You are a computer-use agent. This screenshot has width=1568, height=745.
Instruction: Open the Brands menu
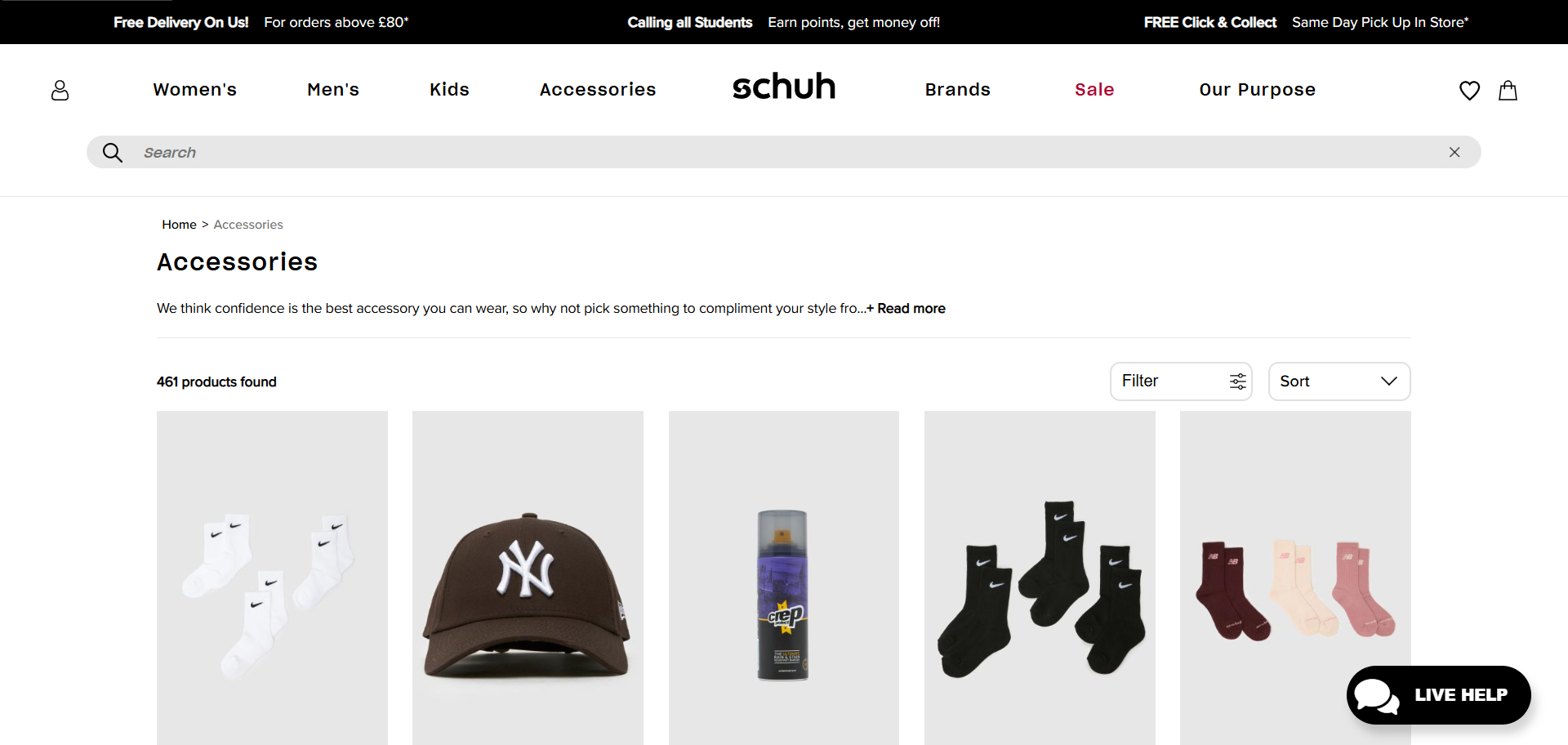(958, 90)
